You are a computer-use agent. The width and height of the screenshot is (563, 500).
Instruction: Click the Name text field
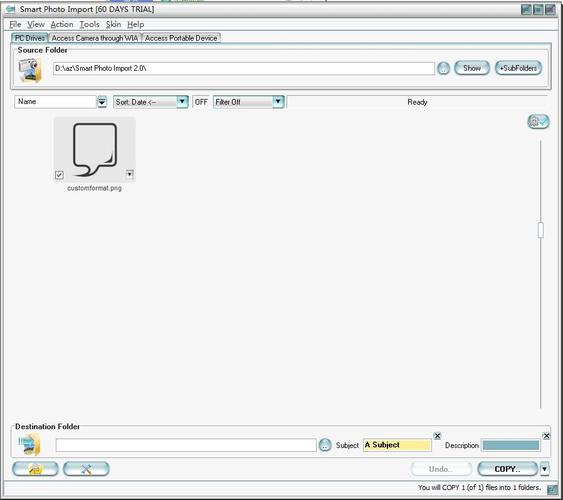[x=55, y=102]
